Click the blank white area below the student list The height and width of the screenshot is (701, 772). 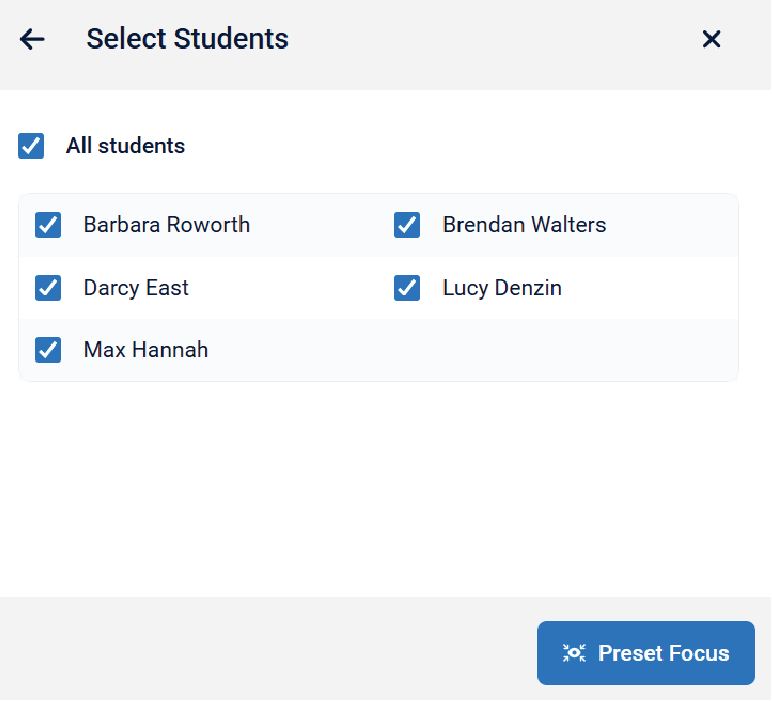[380, 490]
